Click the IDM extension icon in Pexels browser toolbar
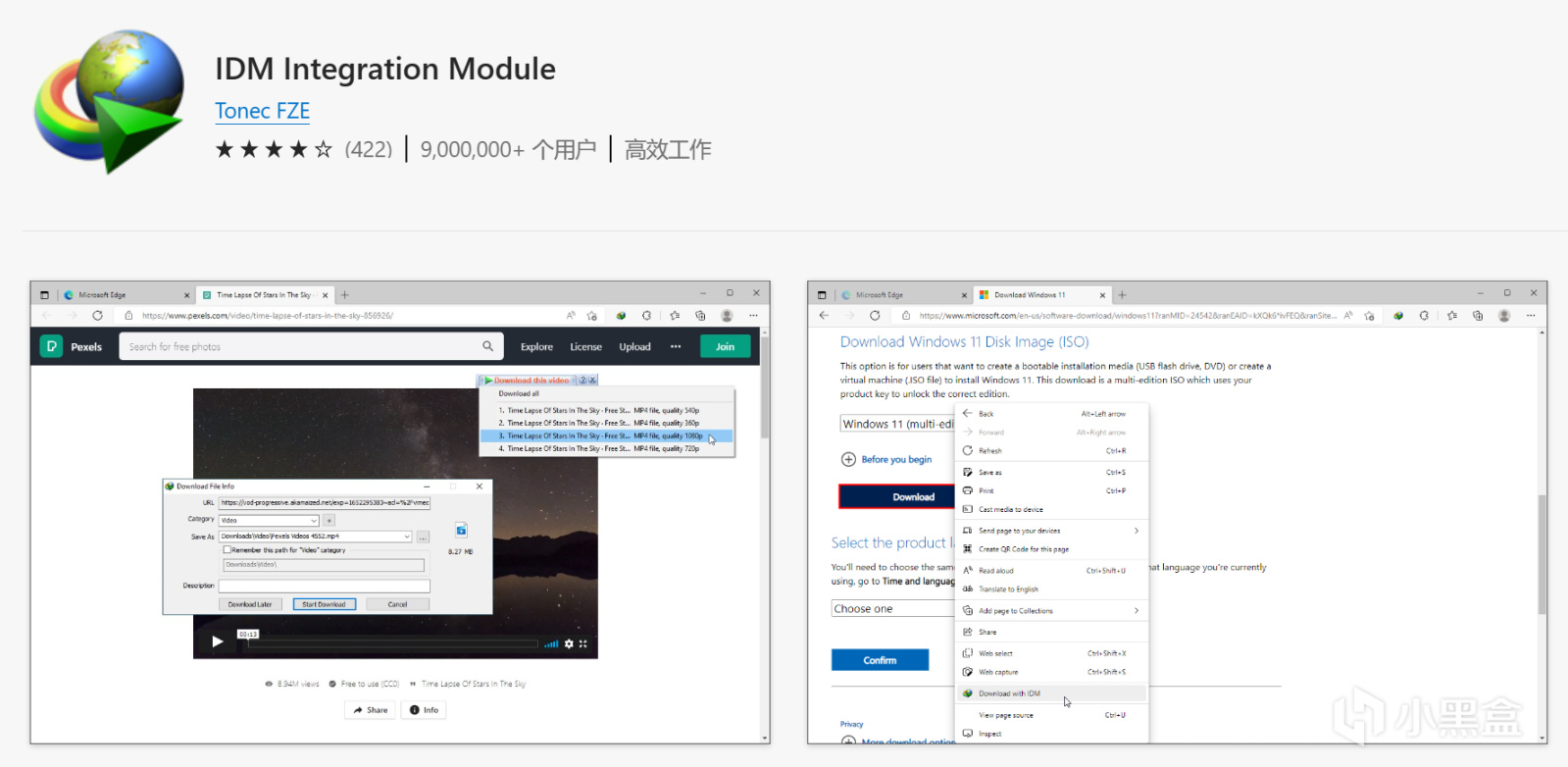1568x767 pixels. point(621,316)
